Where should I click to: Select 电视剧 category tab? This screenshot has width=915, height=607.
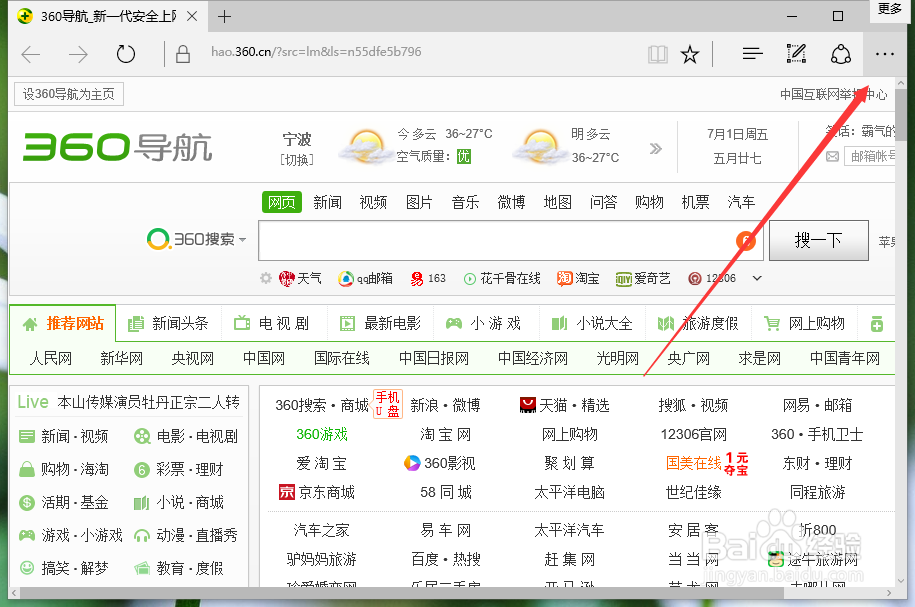(x=272, y=323)
